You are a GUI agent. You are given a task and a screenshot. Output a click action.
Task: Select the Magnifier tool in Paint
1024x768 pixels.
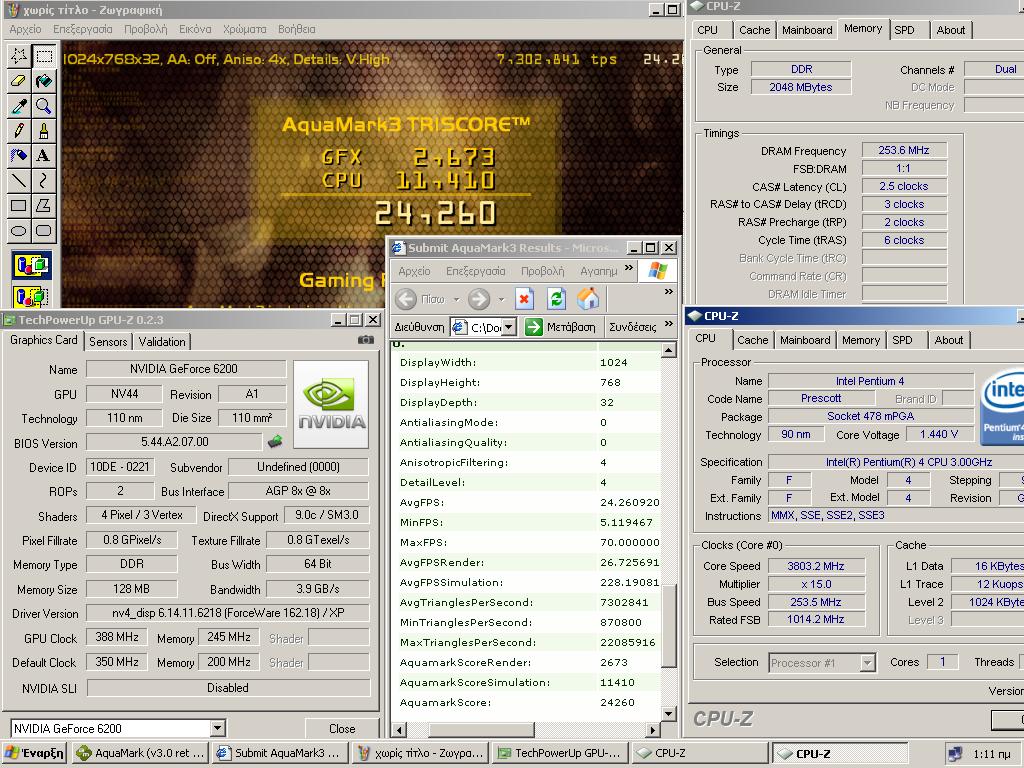pos(44,106)
